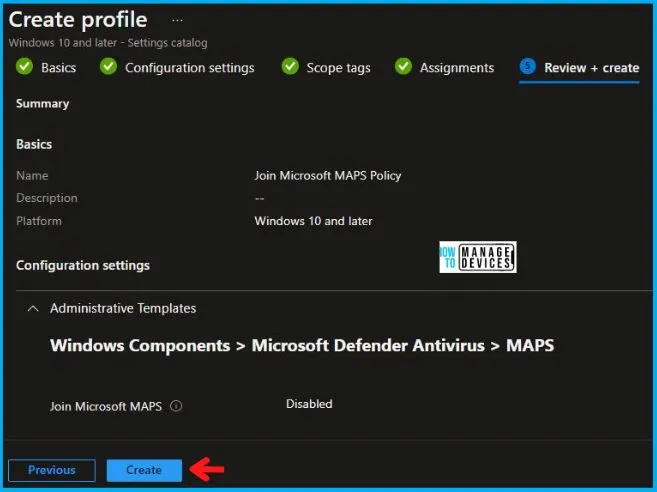Open the ellipsis menu beside Create profile

(177, 20)
